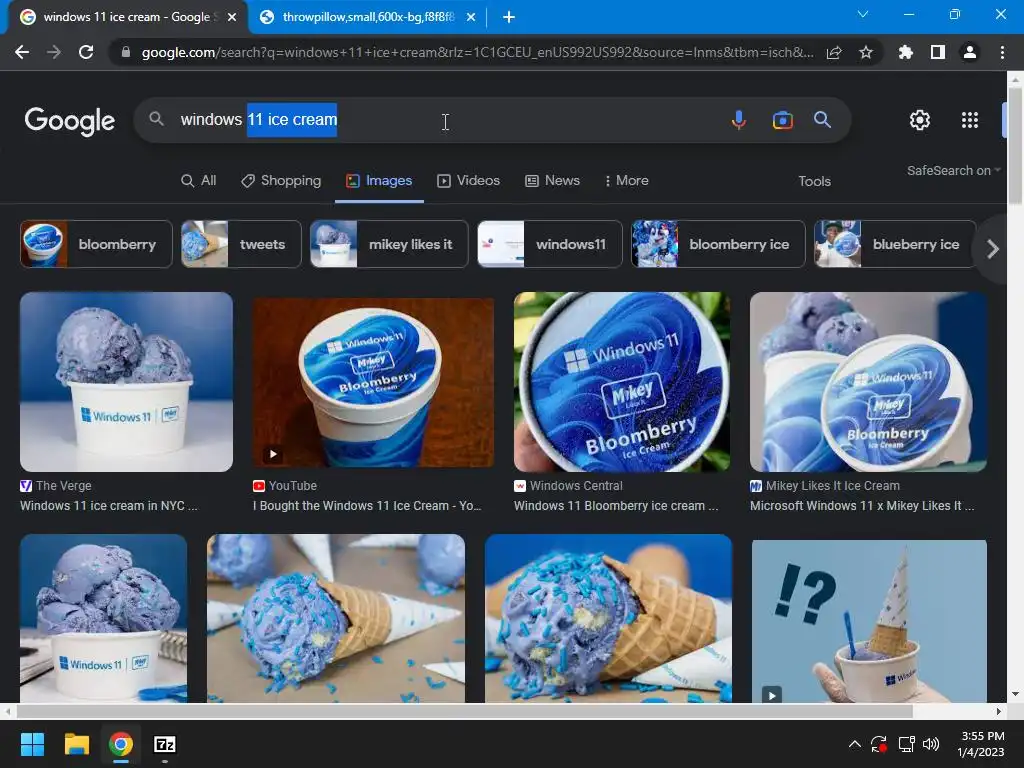Open Chrome three-dot menu

(1002, 52)
